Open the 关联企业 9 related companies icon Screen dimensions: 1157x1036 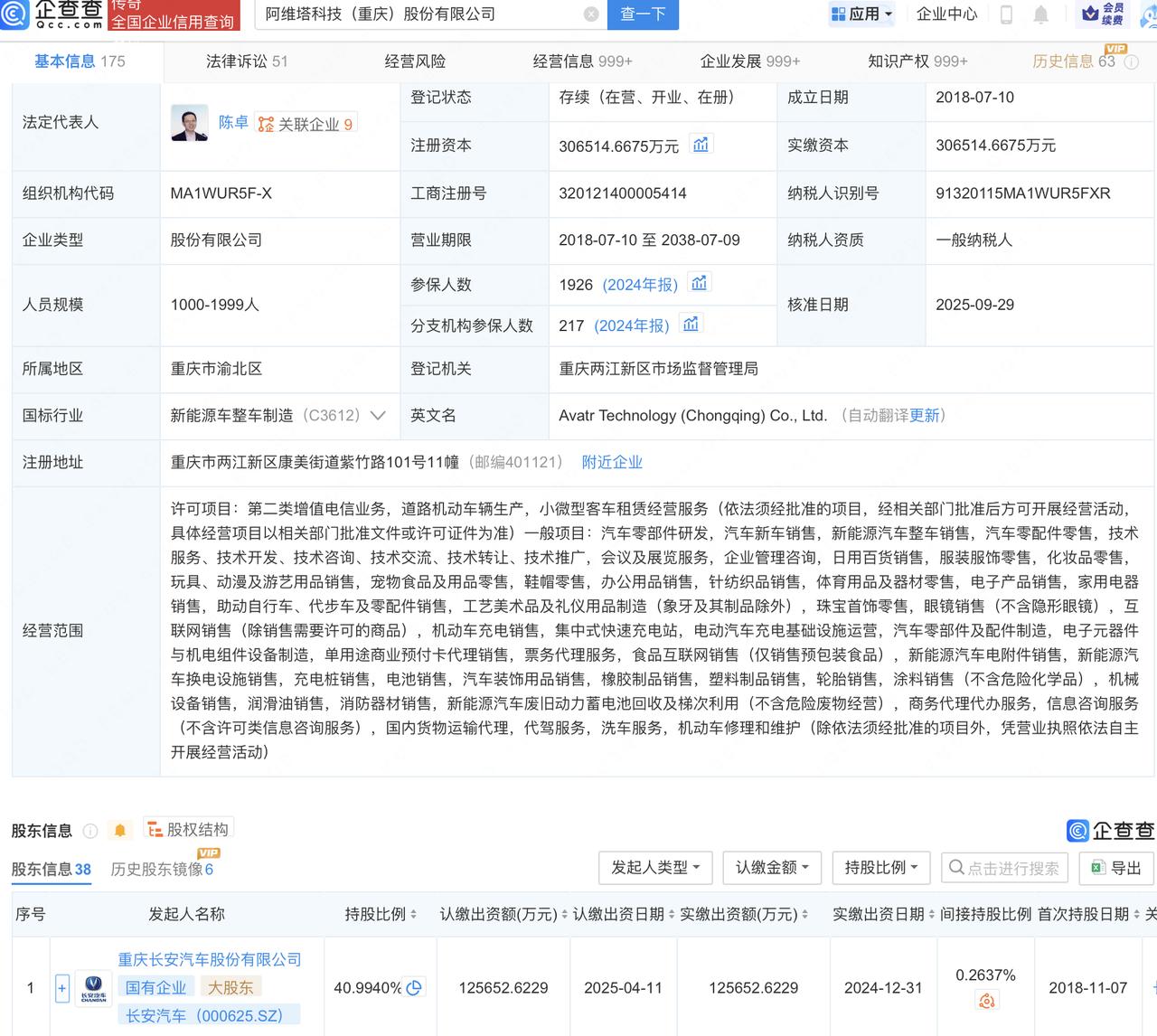306,124
